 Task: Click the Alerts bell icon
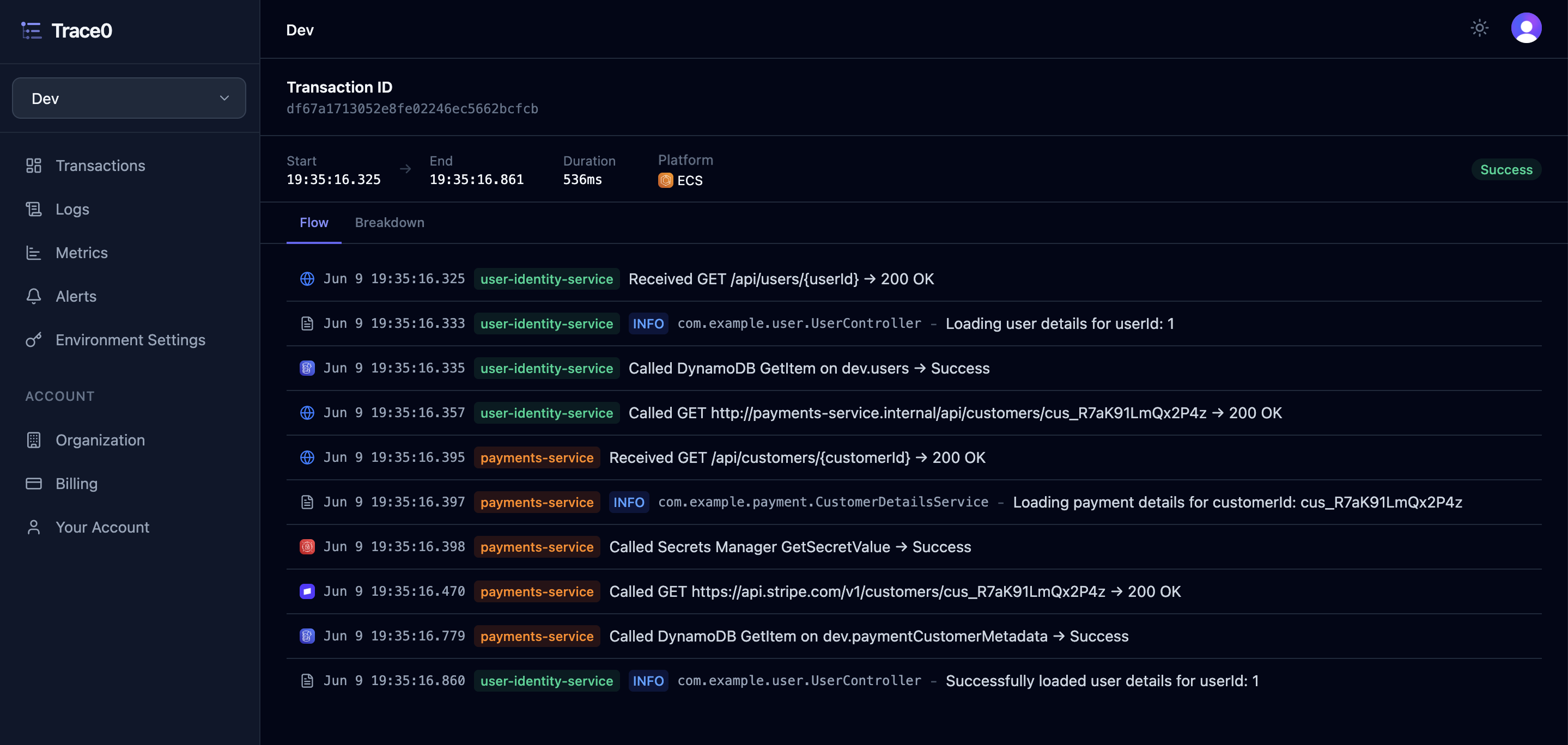point(33,296)
